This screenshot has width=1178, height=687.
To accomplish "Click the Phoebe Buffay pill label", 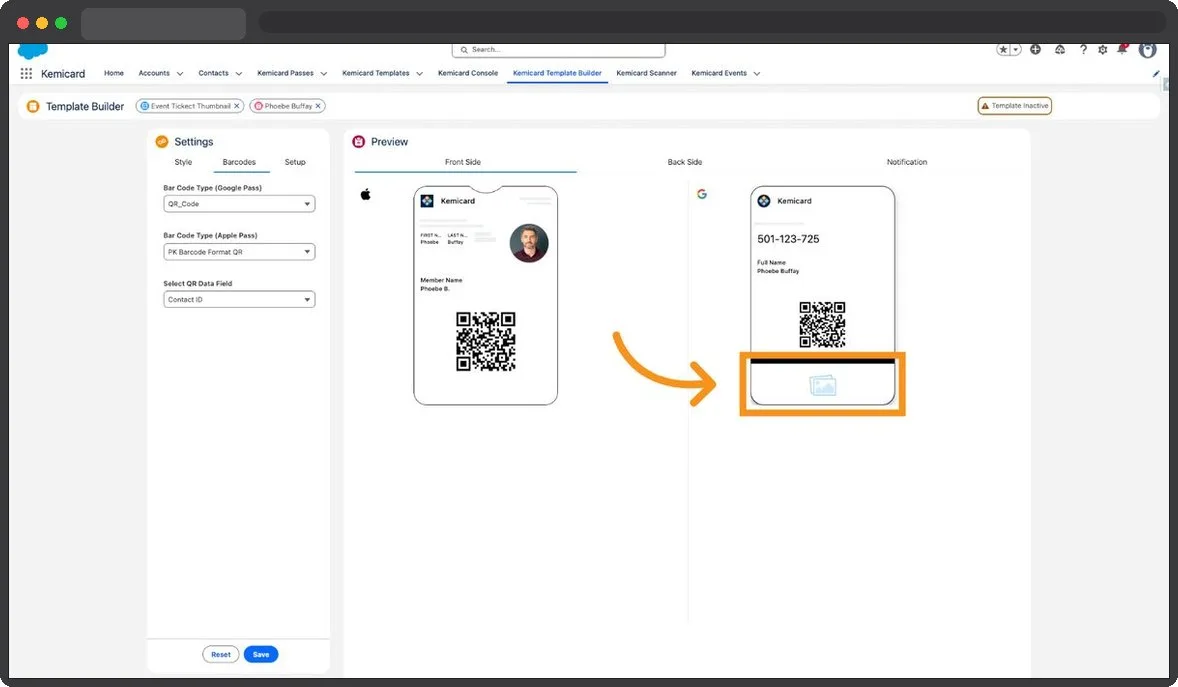I will pyautogui.click(x=288, y=106).
